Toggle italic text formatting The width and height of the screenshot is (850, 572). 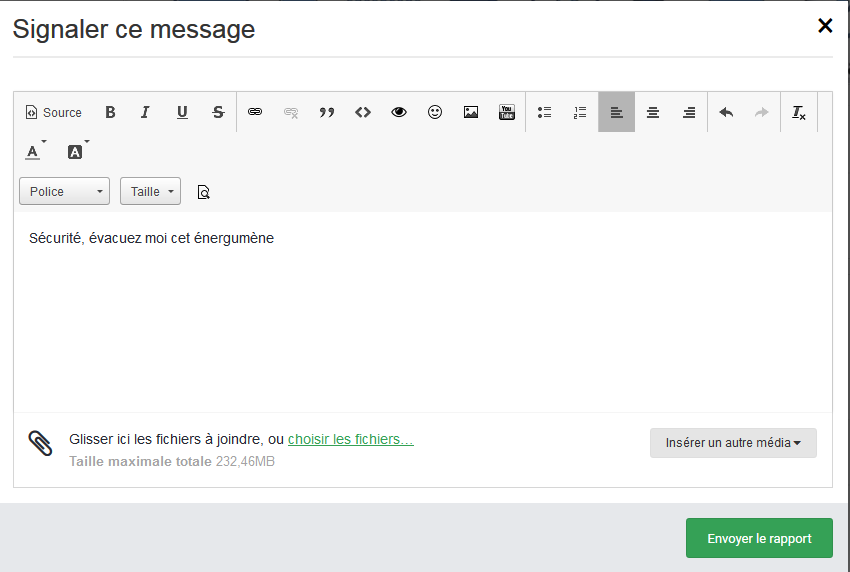tap(145, 112)
